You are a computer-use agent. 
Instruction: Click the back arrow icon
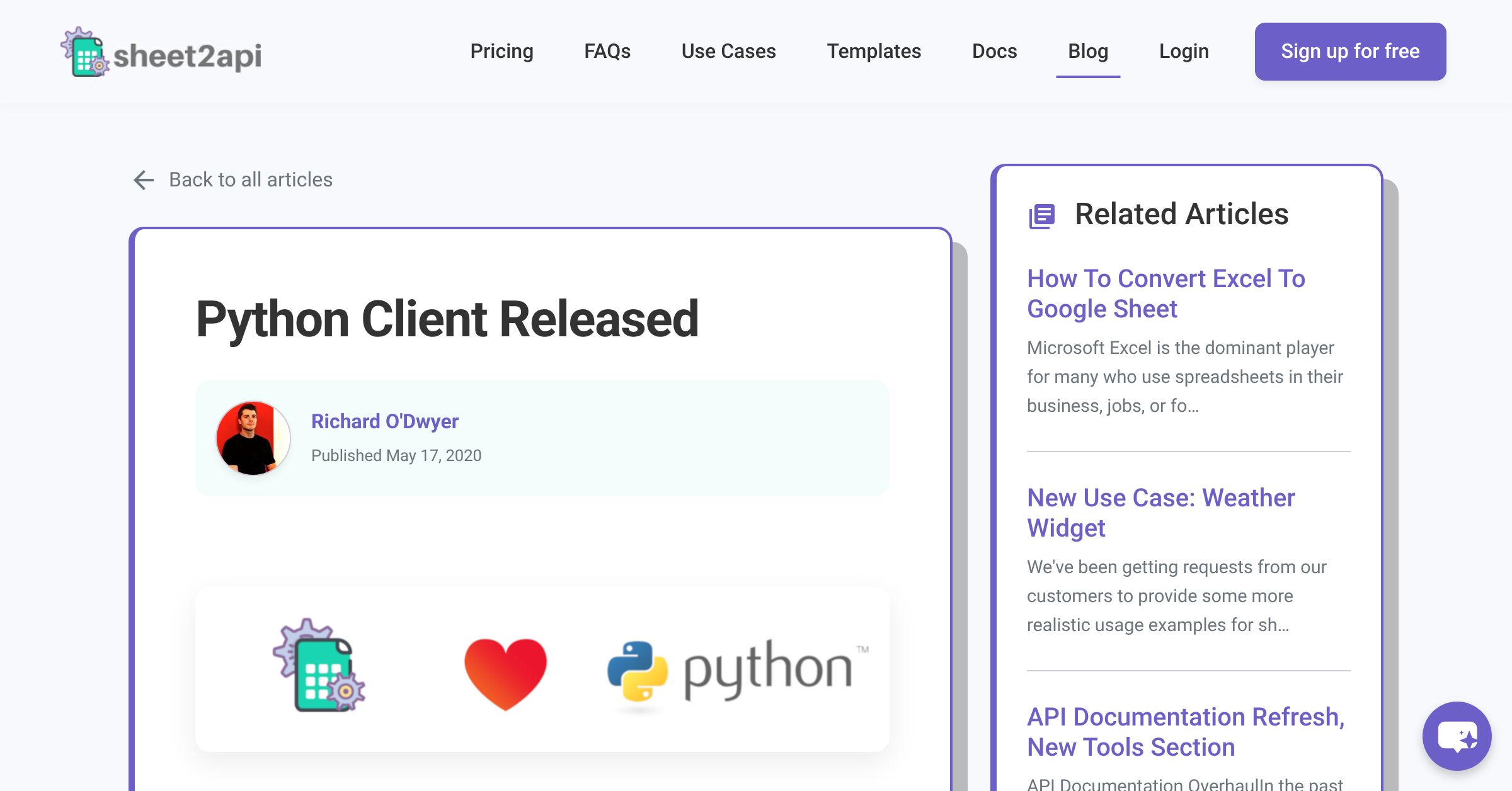(x=144, y=179)
